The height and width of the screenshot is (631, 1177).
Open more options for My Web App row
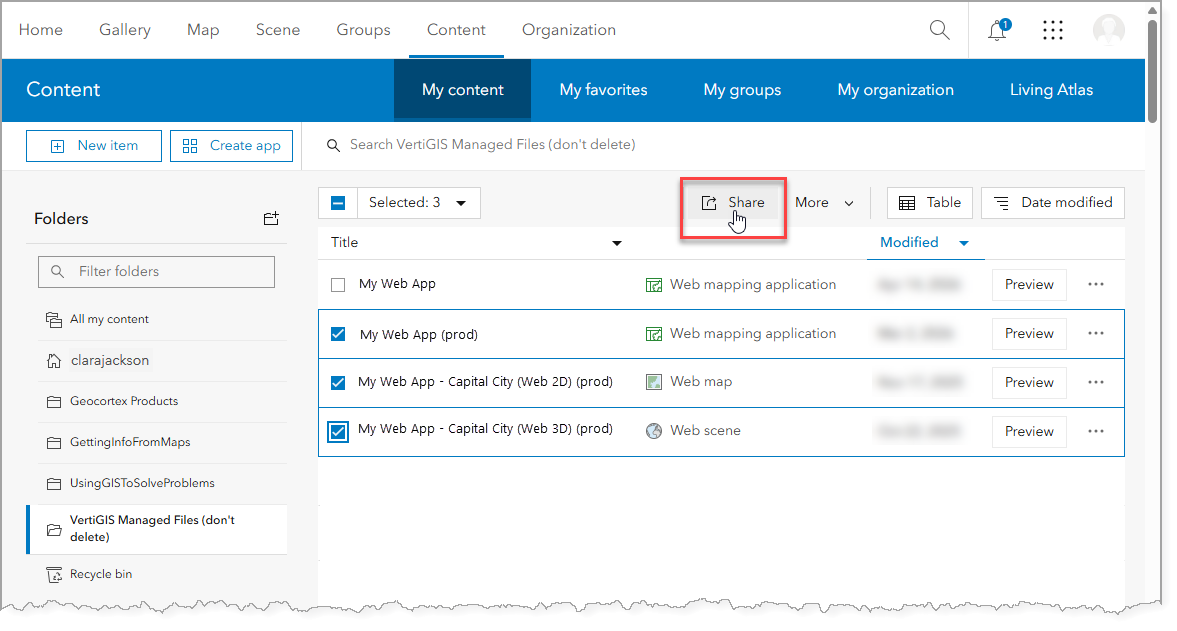coord(1096,284)
